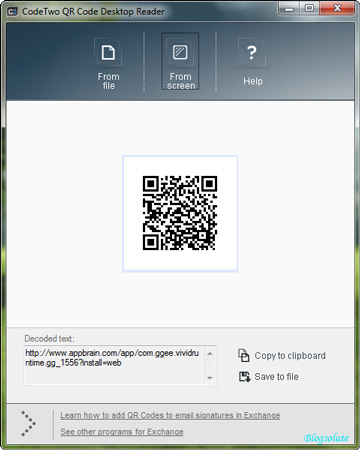Close the QR Code Desktop Reader window

[337, 8]
